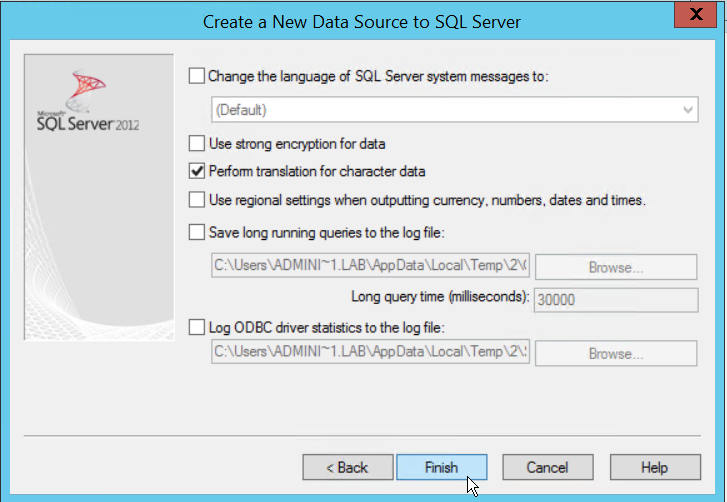The width and height of the screenshot is (727, 502).
Task: Close the data source dialog window
Action: point(700,15)
